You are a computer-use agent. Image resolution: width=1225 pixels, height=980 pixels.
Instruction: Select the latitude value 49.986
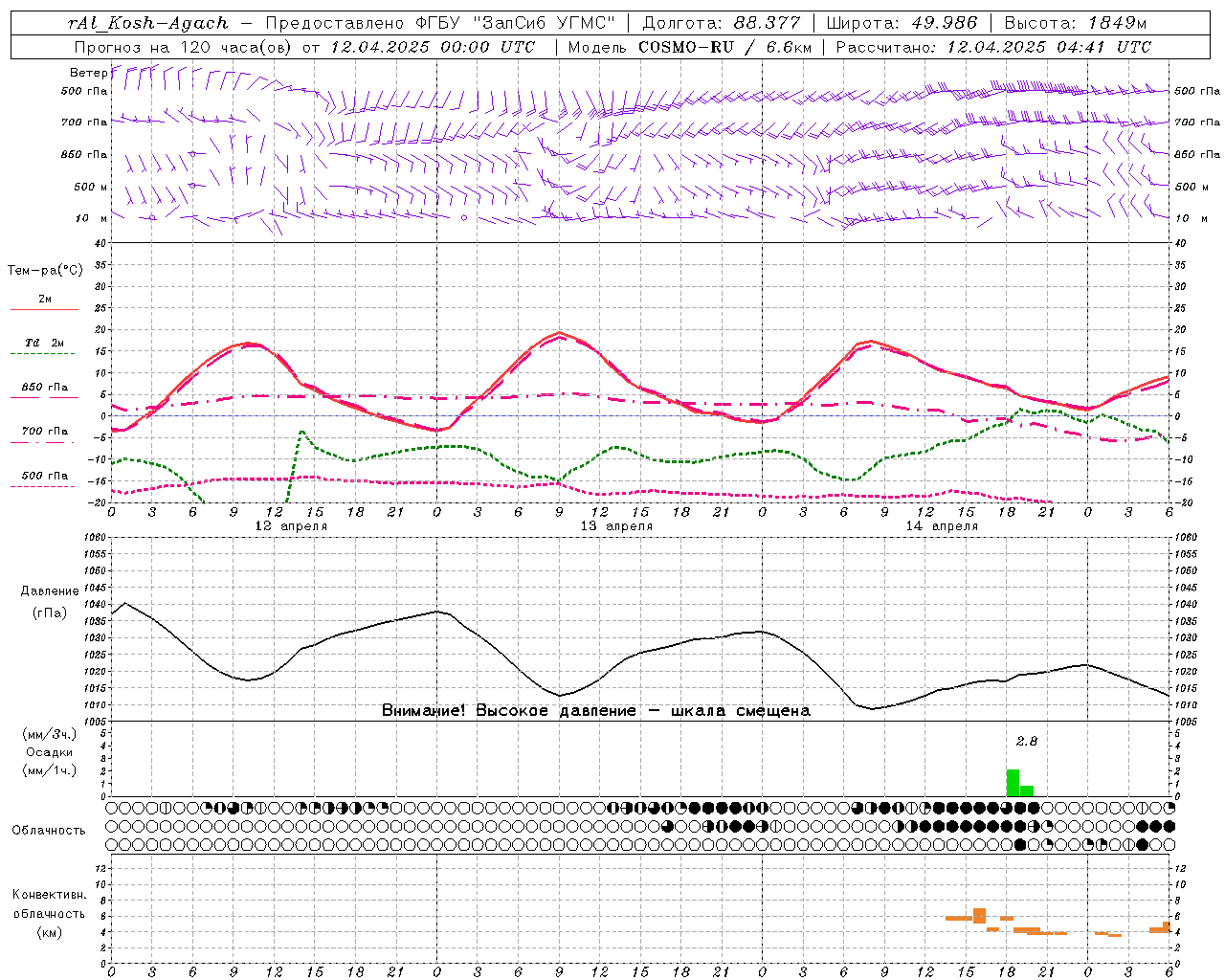[x=945, y=23]
